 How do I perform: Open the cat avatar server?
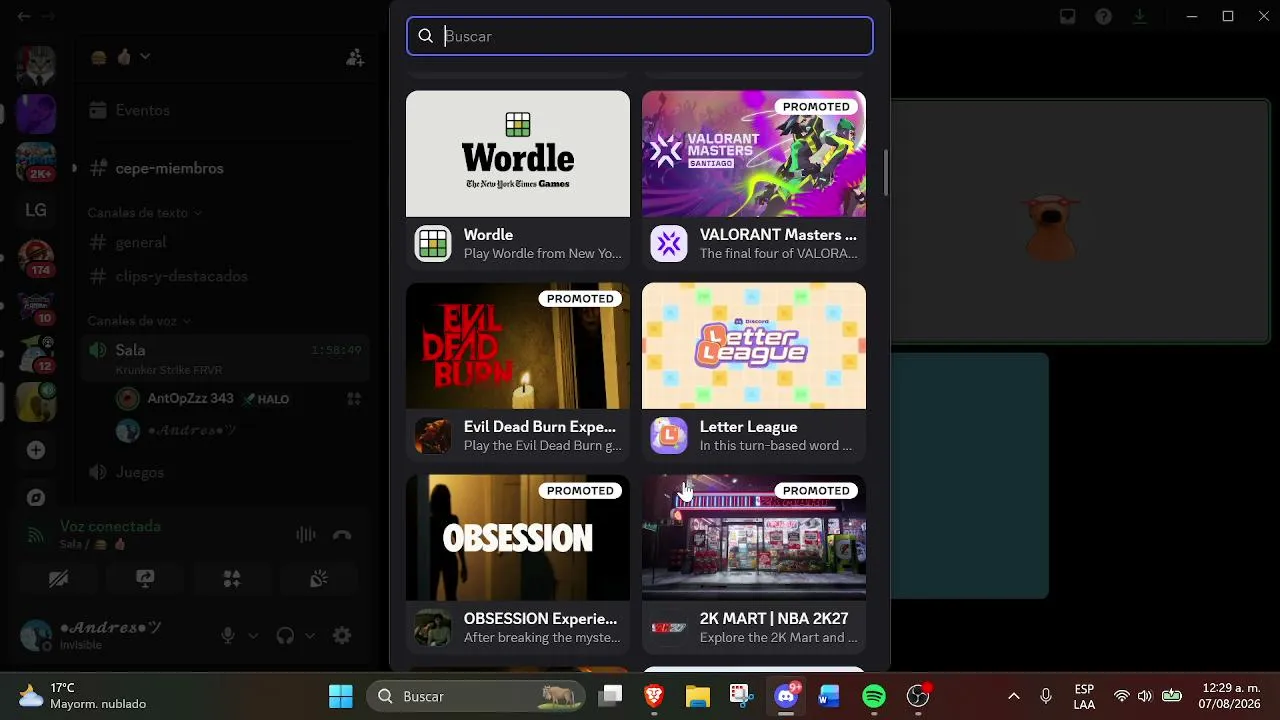click(x=36, y=64)
